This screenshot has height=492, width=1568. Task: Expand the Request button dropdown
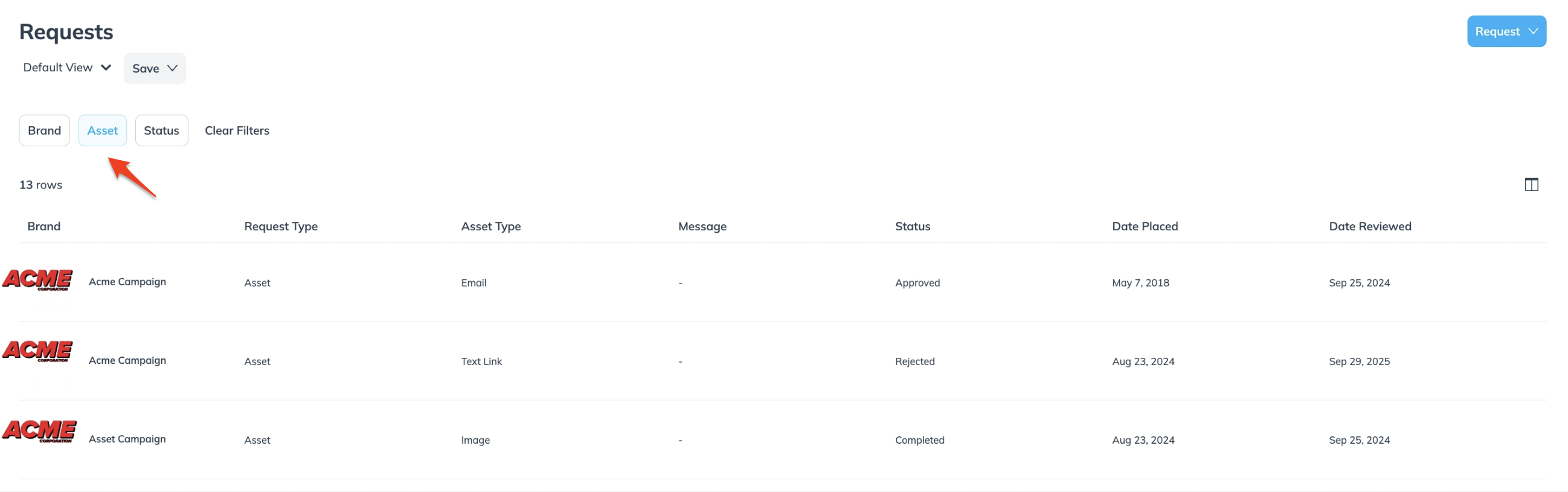[x=1506, y=31]
